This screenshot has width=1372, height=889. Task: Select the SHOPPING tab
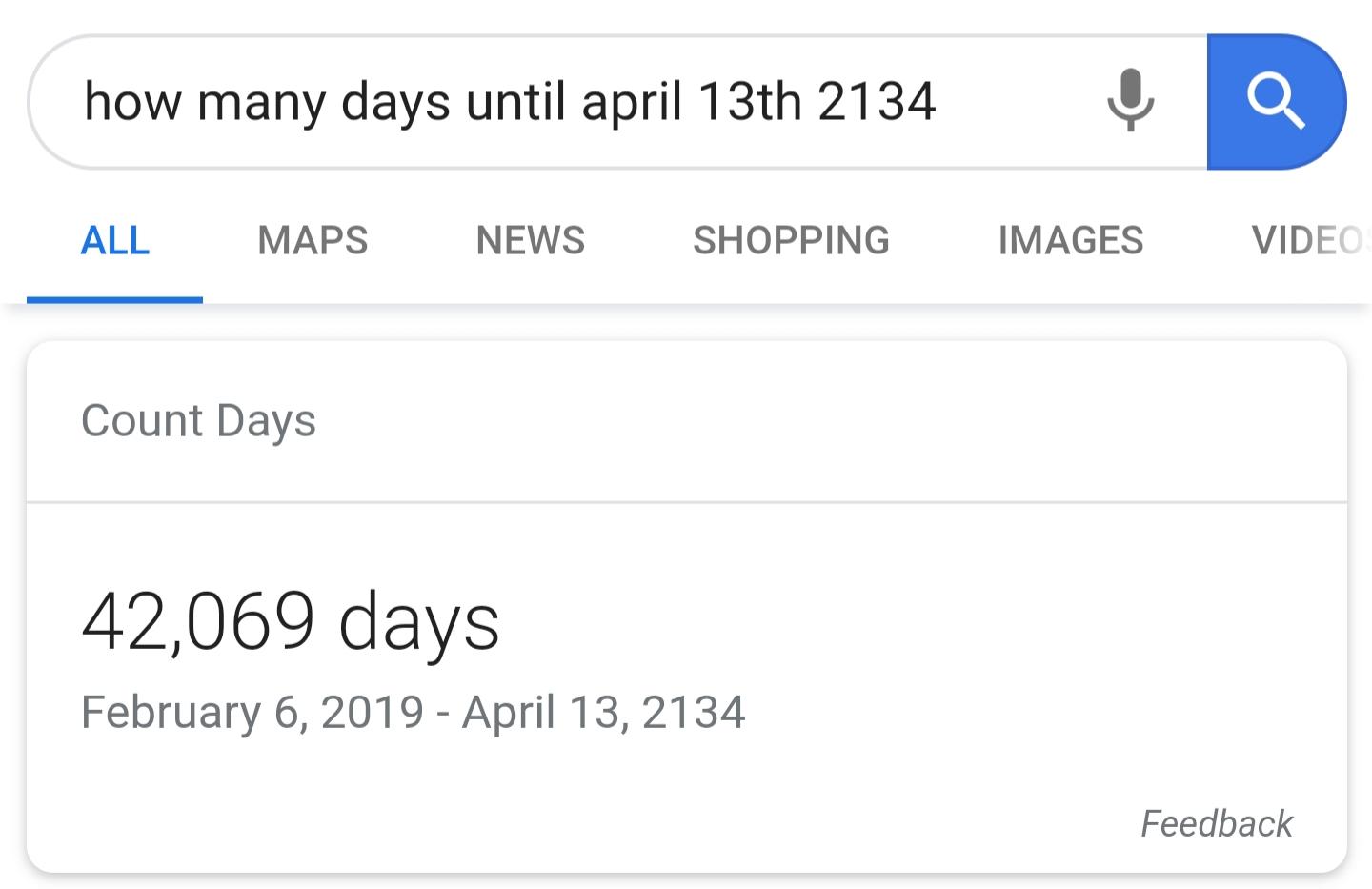tap(792, 240)
